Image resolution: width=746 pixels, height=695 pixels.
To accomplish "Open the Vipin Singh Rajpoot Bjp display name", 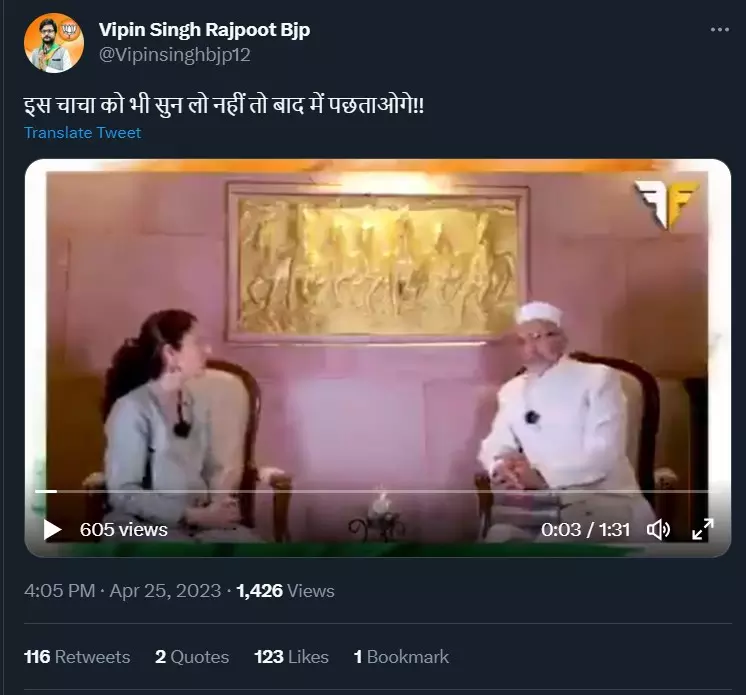I will 204,30.
